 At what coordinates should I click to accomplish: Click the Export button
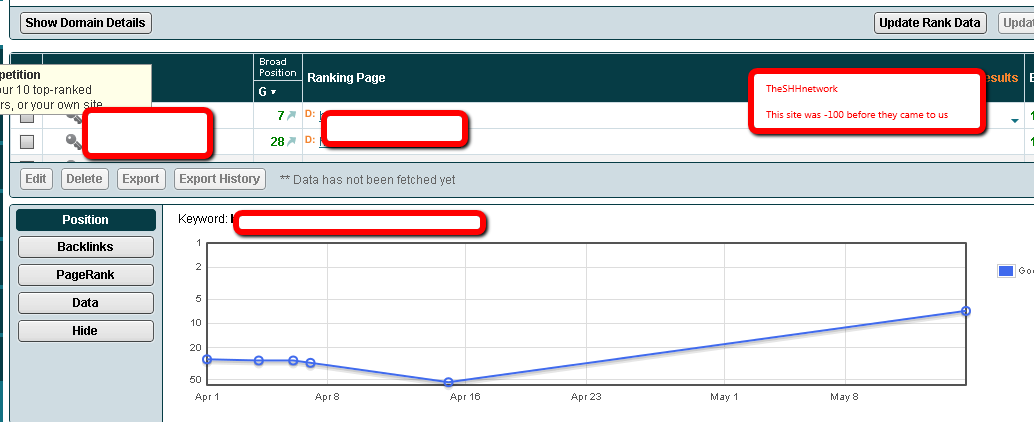tap(140, 179)
